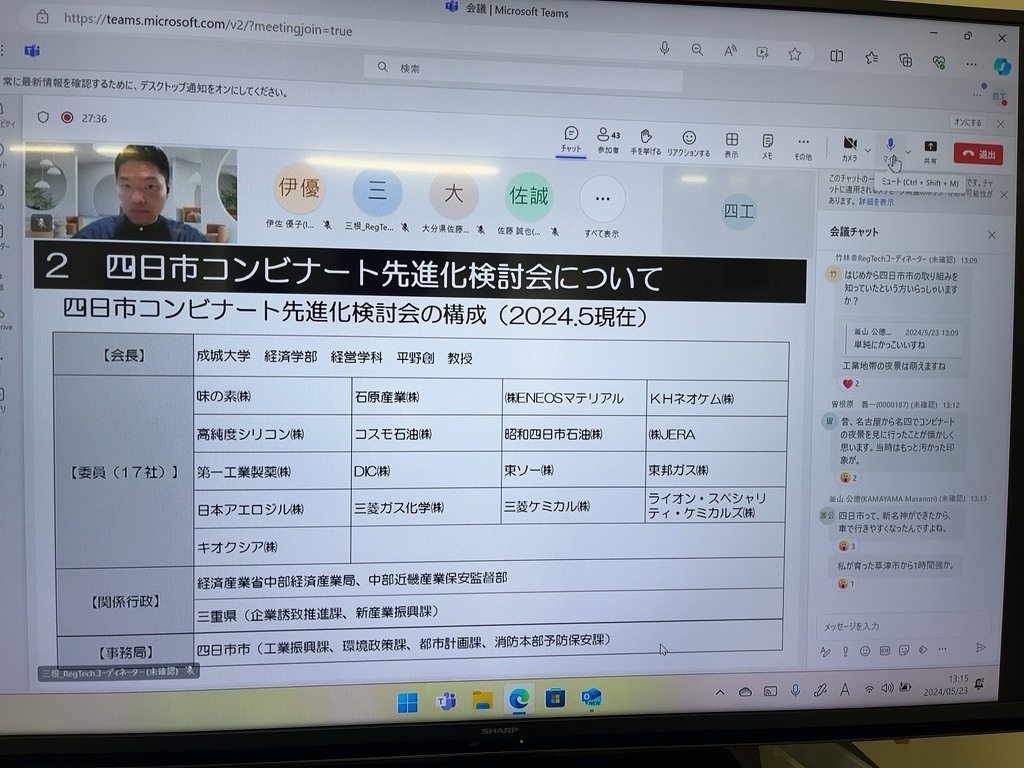The width and height of the screenshot is (1024, 768).
Task: Click the heart reaction with count 2
Action: coord(851,383)
